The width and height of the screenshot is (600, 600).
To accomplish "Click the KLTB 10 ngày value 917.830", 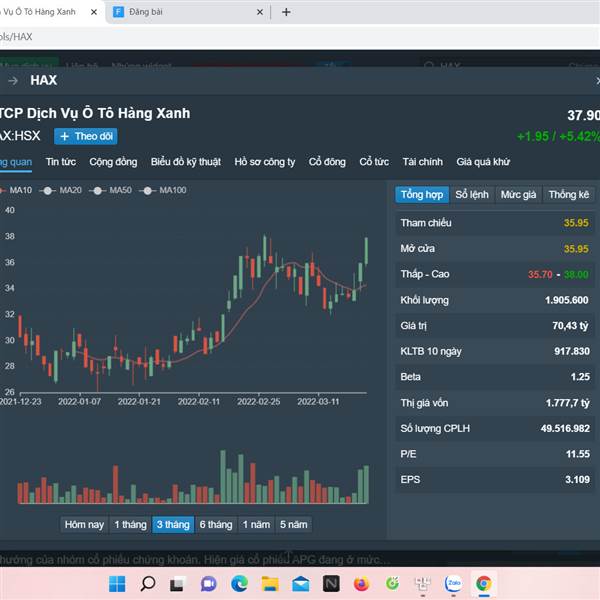I will click(x=572, y=351).
